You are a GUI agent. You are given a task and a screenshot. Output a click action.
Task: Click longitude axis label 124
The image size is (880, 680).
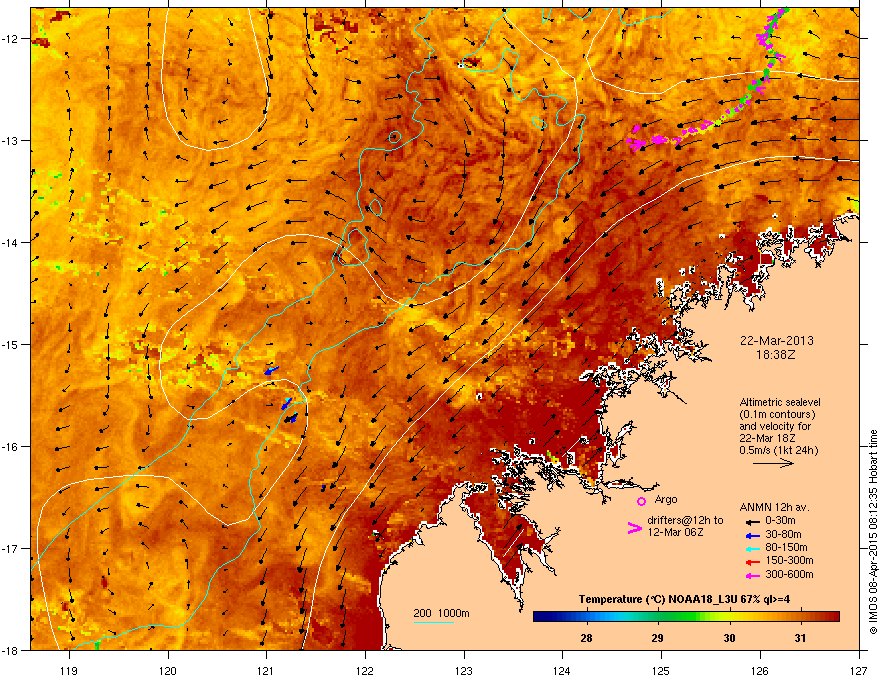pyautogui.click(x=562, y=671)
